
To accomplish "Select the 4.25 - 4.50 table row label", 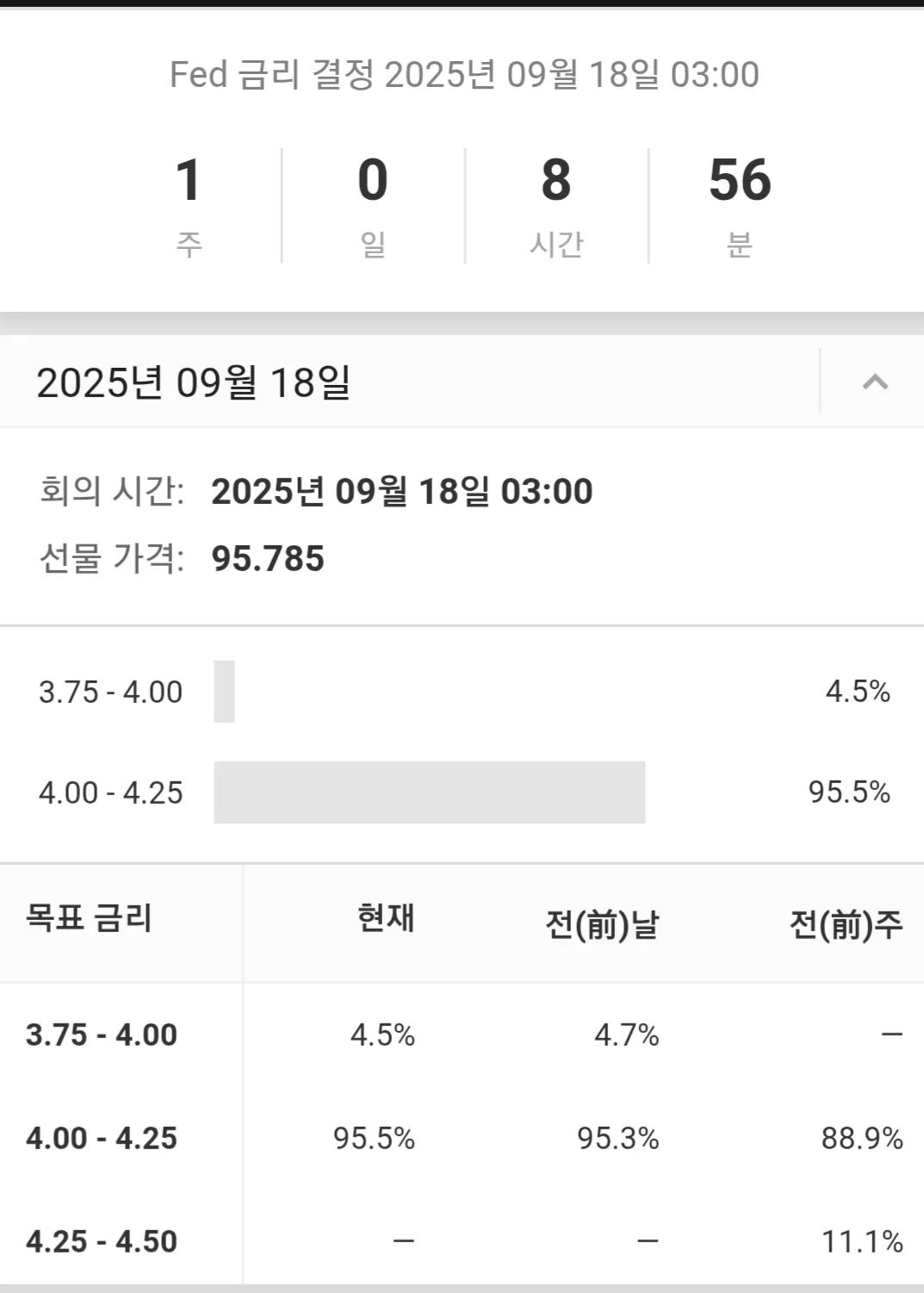I will (x=102, y=1241).
